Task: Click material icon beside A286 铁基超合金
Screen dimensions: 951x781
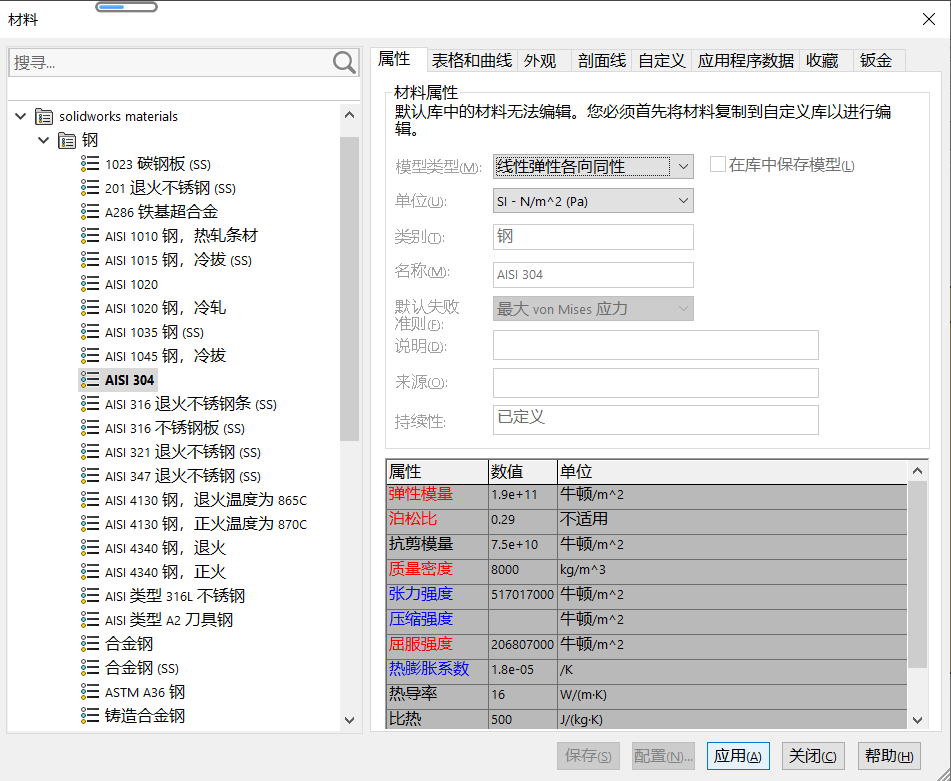Action: [90, 212]
